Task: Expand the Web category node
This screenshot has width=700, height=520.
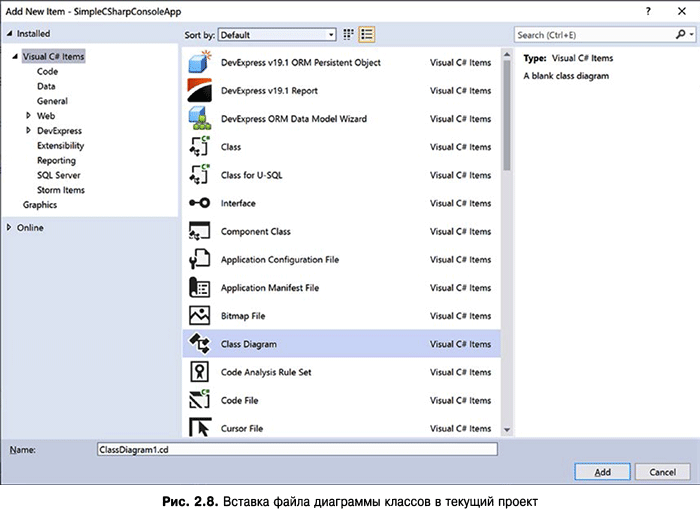Action: click(x=28, y=116)
